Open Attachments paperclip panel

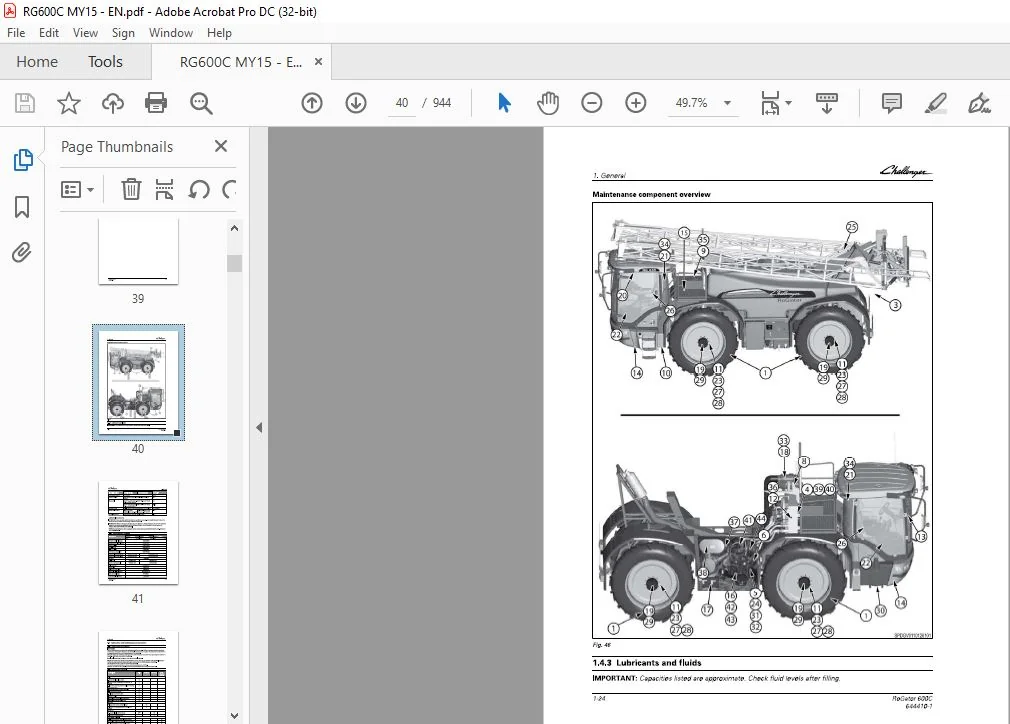tap(22, 252)
